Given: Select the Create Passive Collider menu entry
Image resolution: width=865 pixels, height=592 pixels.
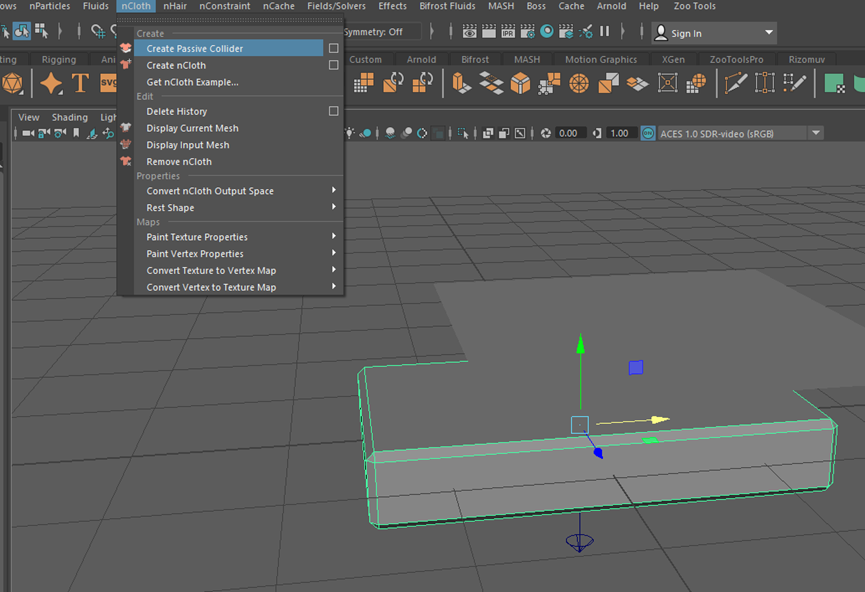Looking at the screenshot, I should tap(228, 49).
